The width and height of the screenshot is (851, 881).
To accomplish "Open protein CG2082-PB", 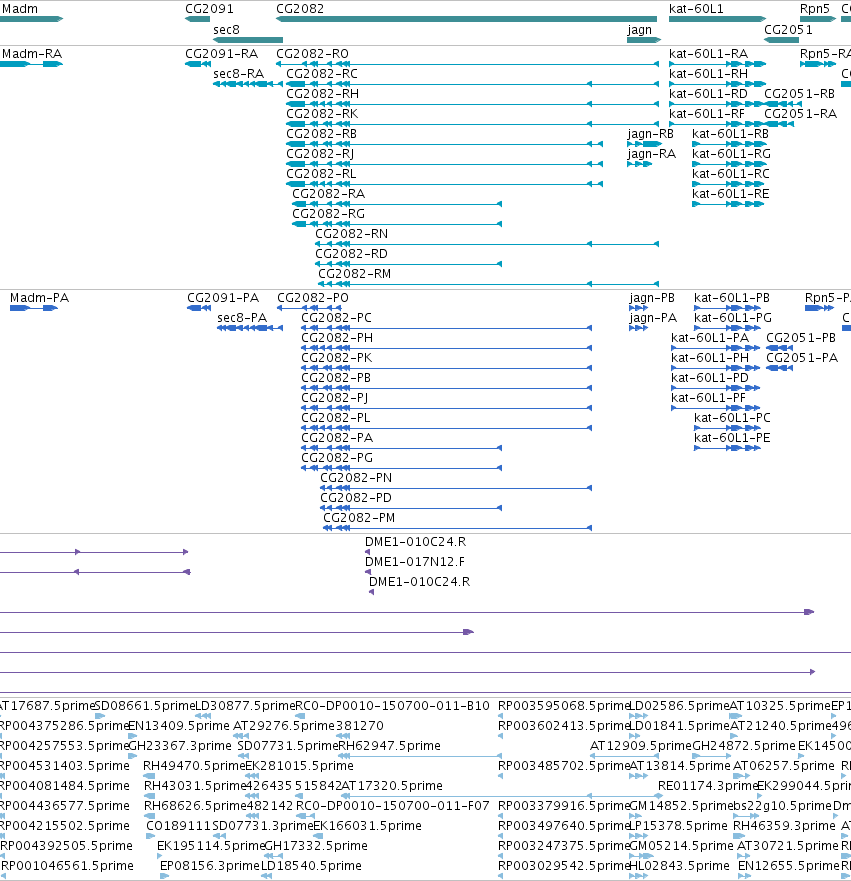I will point(336,378).
